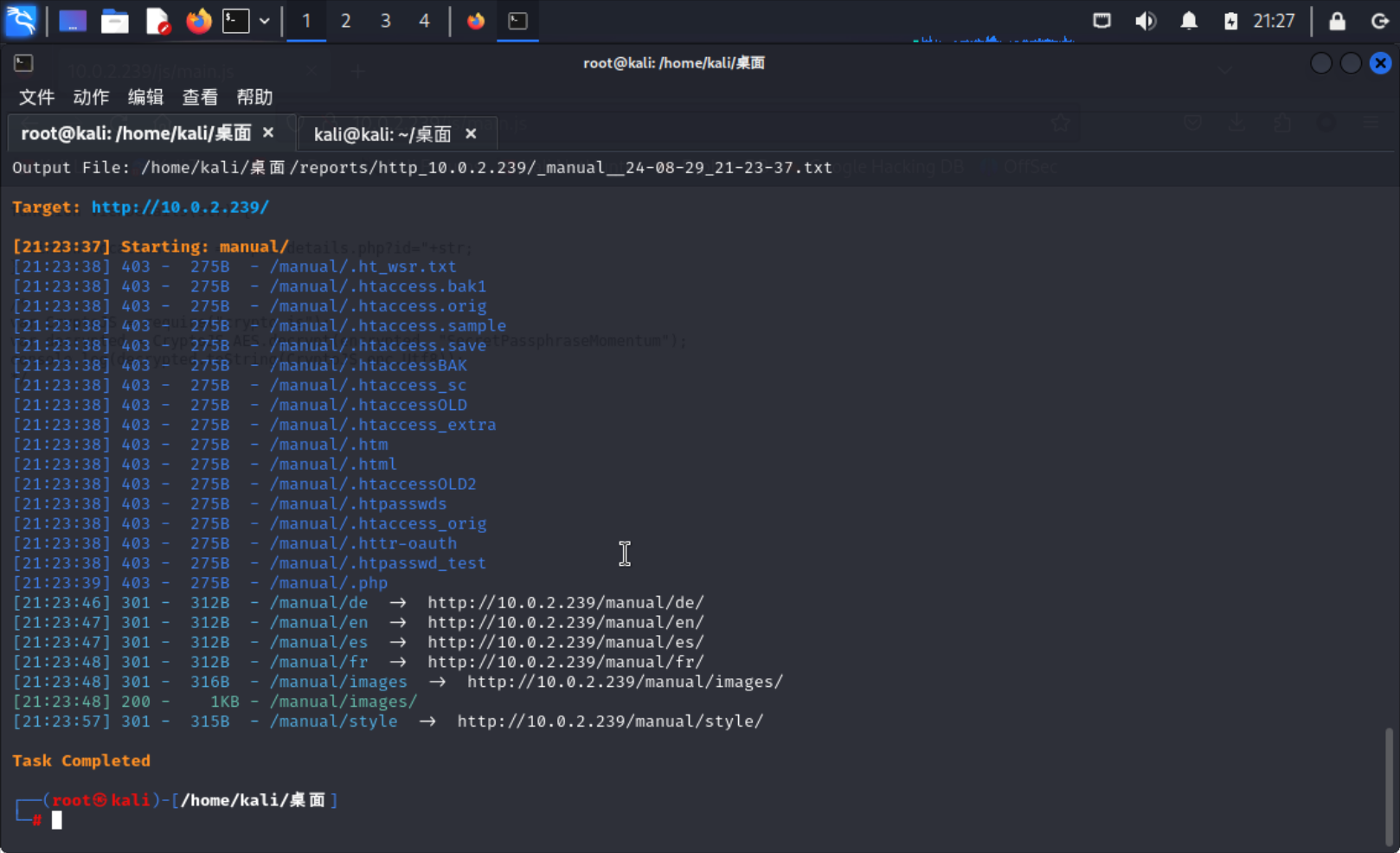Click the show desktop panel icon
The height and width of the screenshot is (853, 1400).
pos(73,21)
